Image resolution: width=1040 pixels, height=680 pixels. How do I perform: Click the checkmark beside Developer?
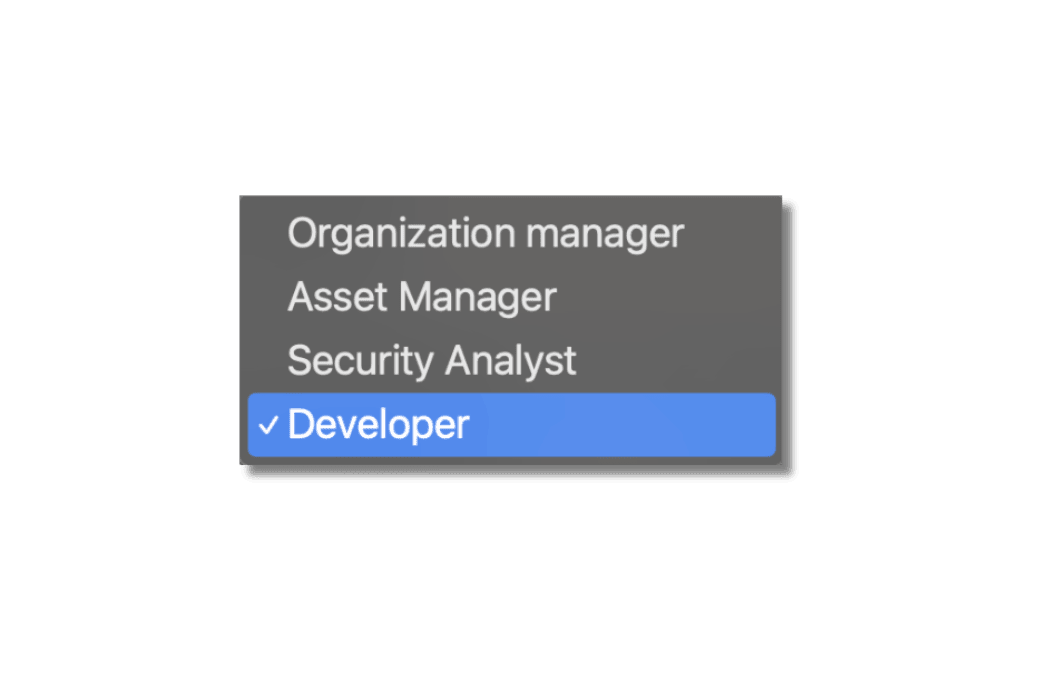pyautogui.click(x=266, y=424)
